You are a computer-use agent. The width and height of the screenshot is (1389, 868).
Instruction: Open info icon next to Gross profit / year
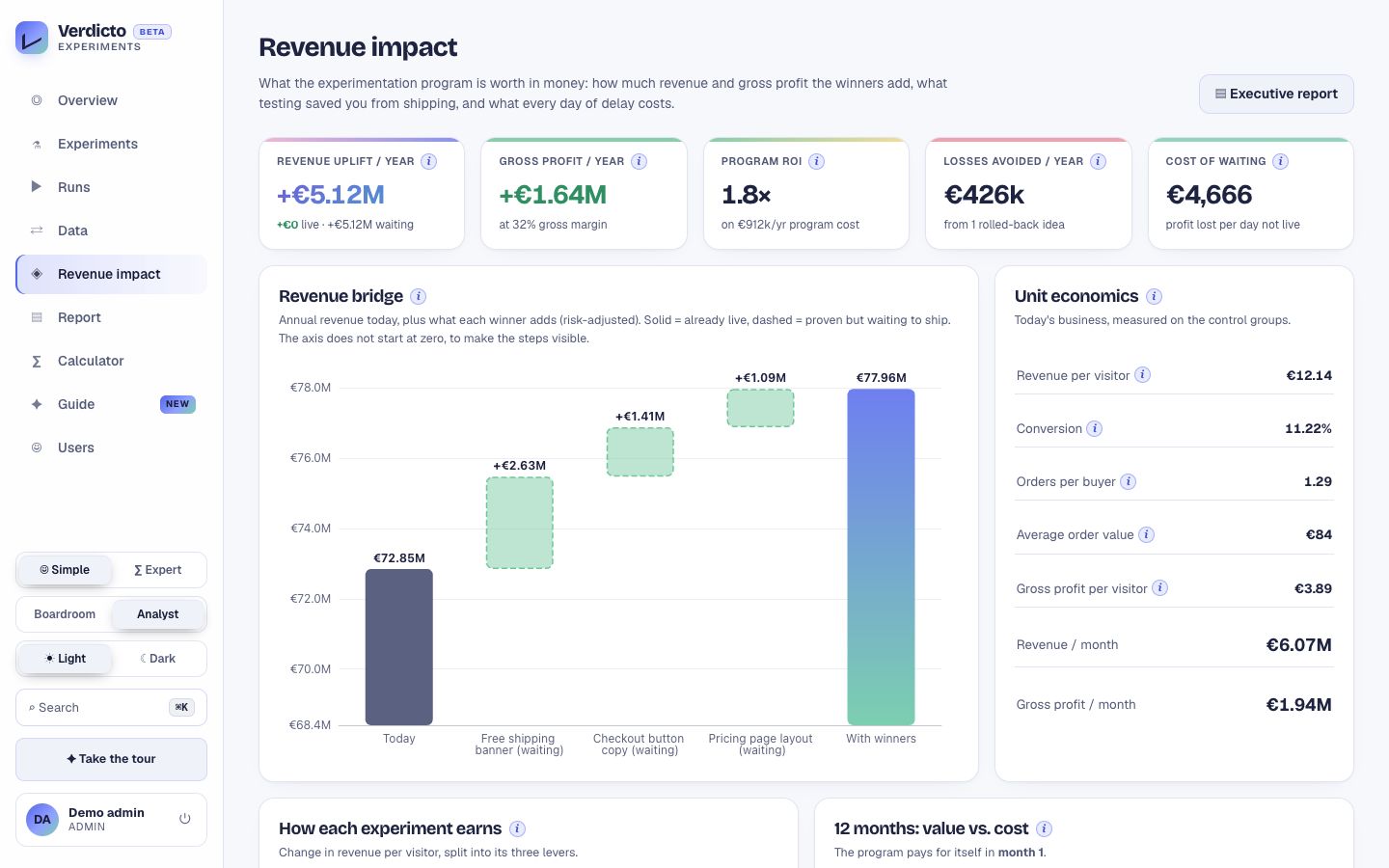pyautogui.click(x=639, y=161)
